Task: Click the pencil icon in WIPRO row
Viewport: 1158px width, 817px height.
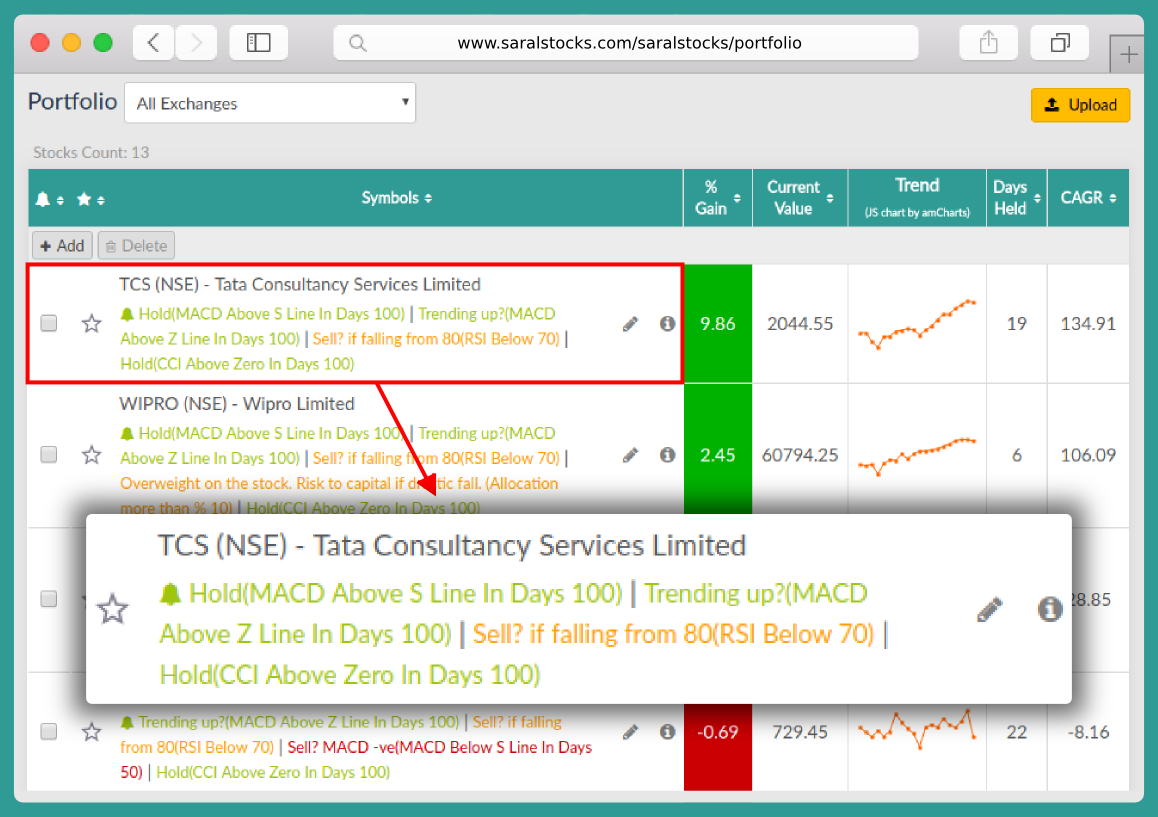Action: [x=630, y=455]
